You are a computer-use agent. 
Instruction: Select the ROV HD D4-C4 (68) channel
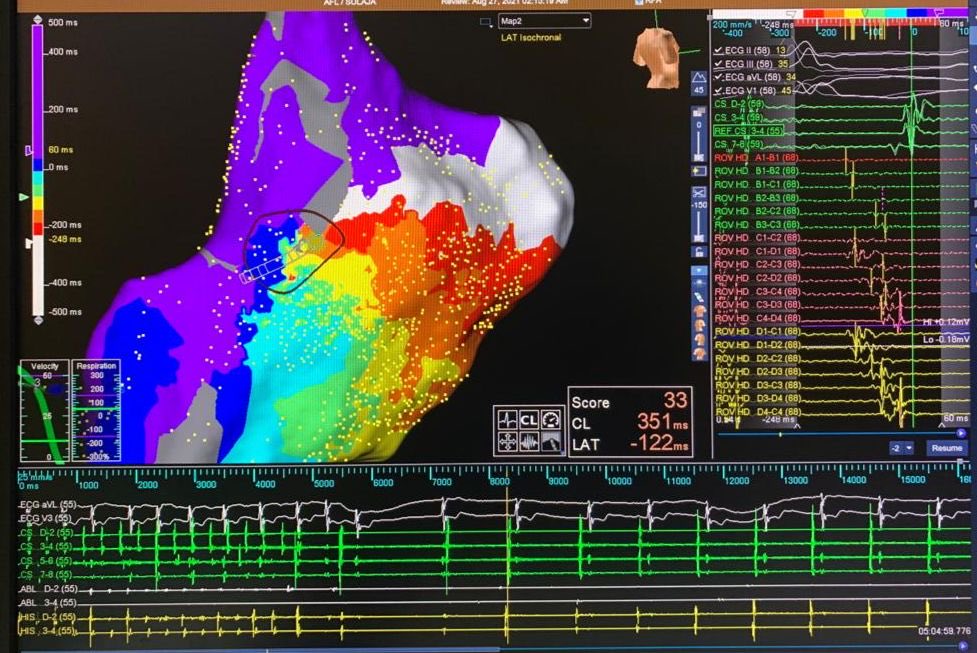(x=756, y=412)
